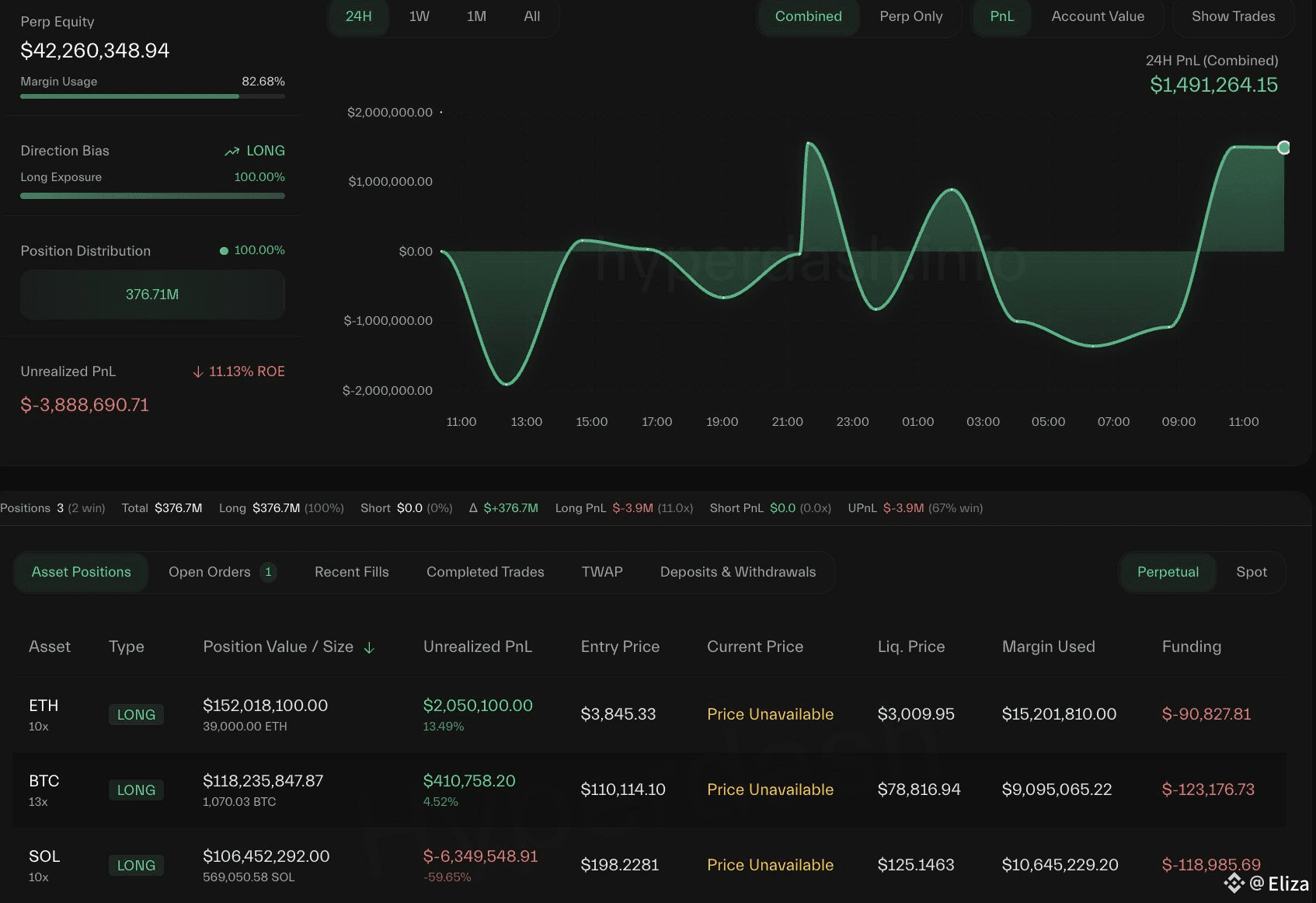1316x903 pixels.
Task: Open the Deposits & Withdrawals tab
Action: coord(737,572)
